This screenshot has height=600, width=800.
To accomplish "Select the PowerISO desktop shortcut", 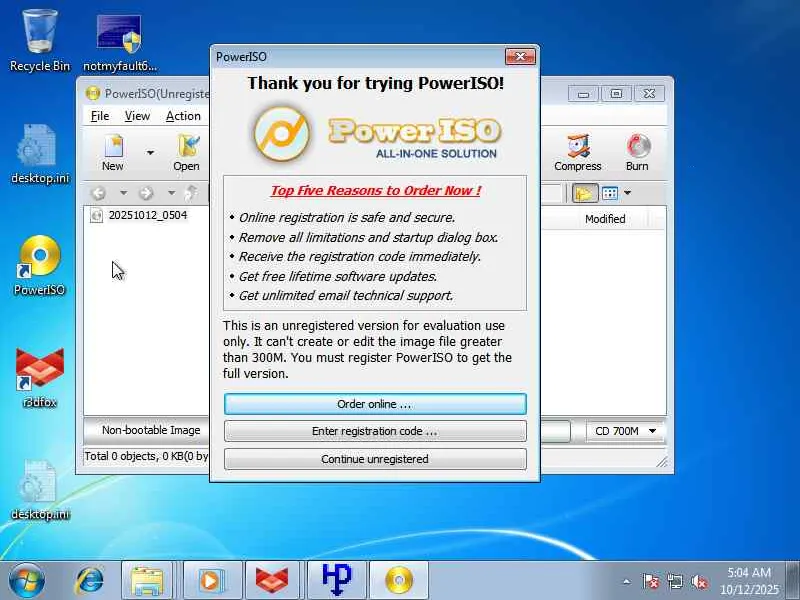I will [40, 265].
